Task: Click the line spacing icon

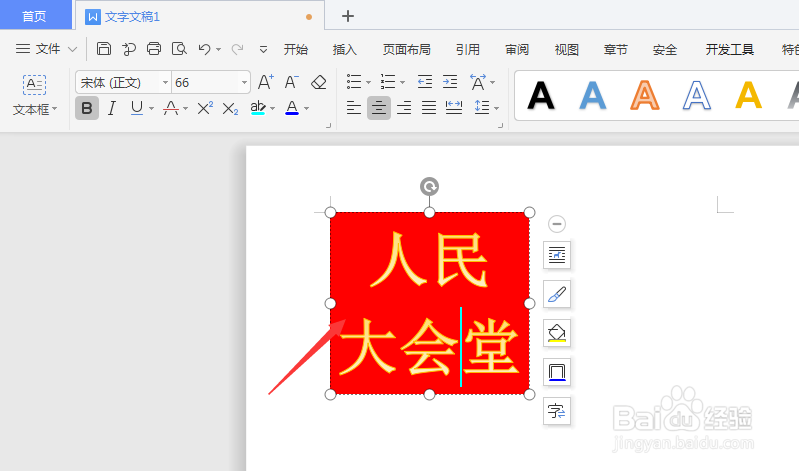Action: tap(482, 108)
